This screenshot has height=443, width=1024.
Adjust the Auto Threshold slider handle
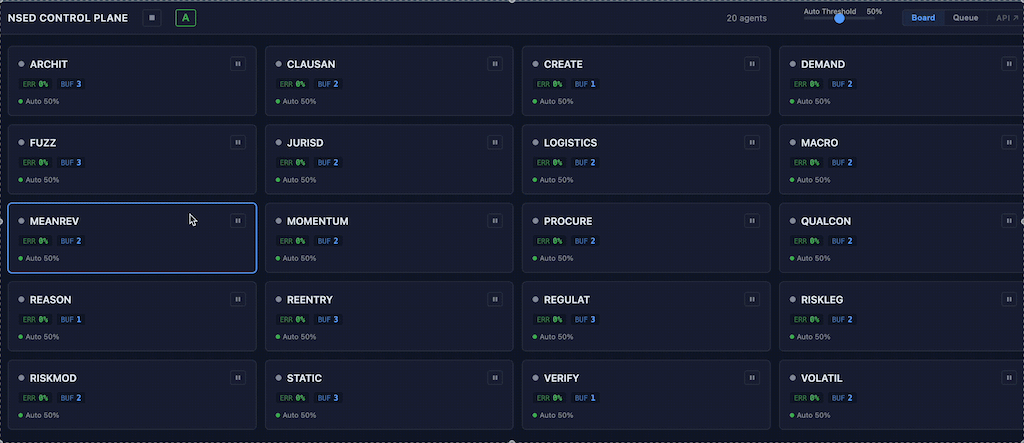click(839, 18)
